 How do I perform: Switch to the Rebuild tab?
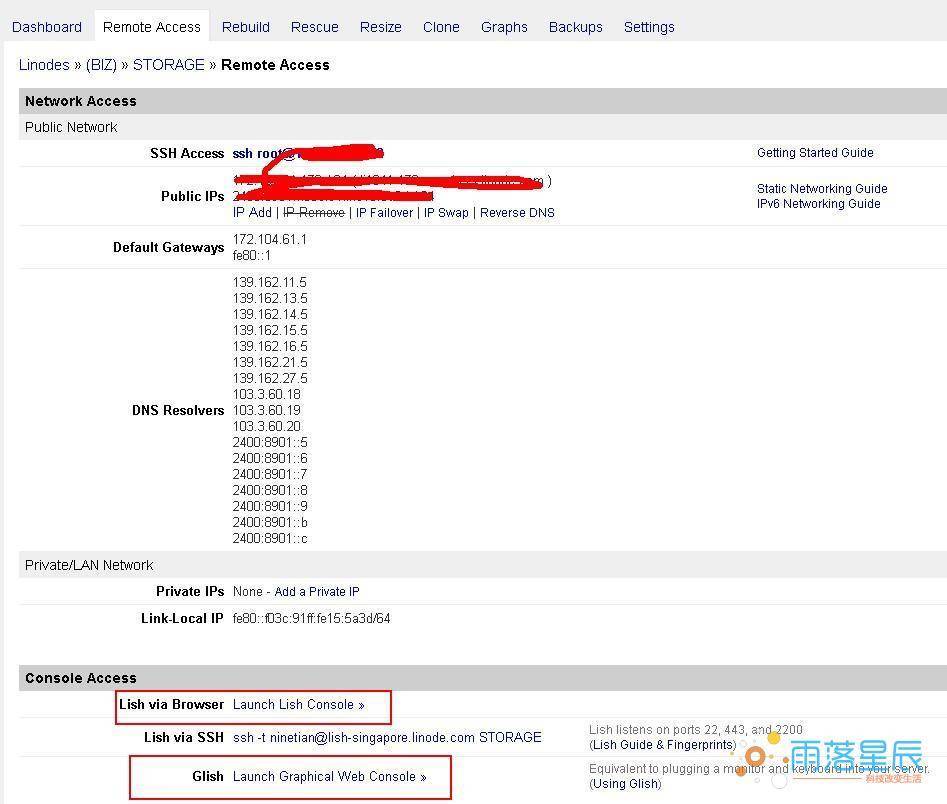coord(246,27)
